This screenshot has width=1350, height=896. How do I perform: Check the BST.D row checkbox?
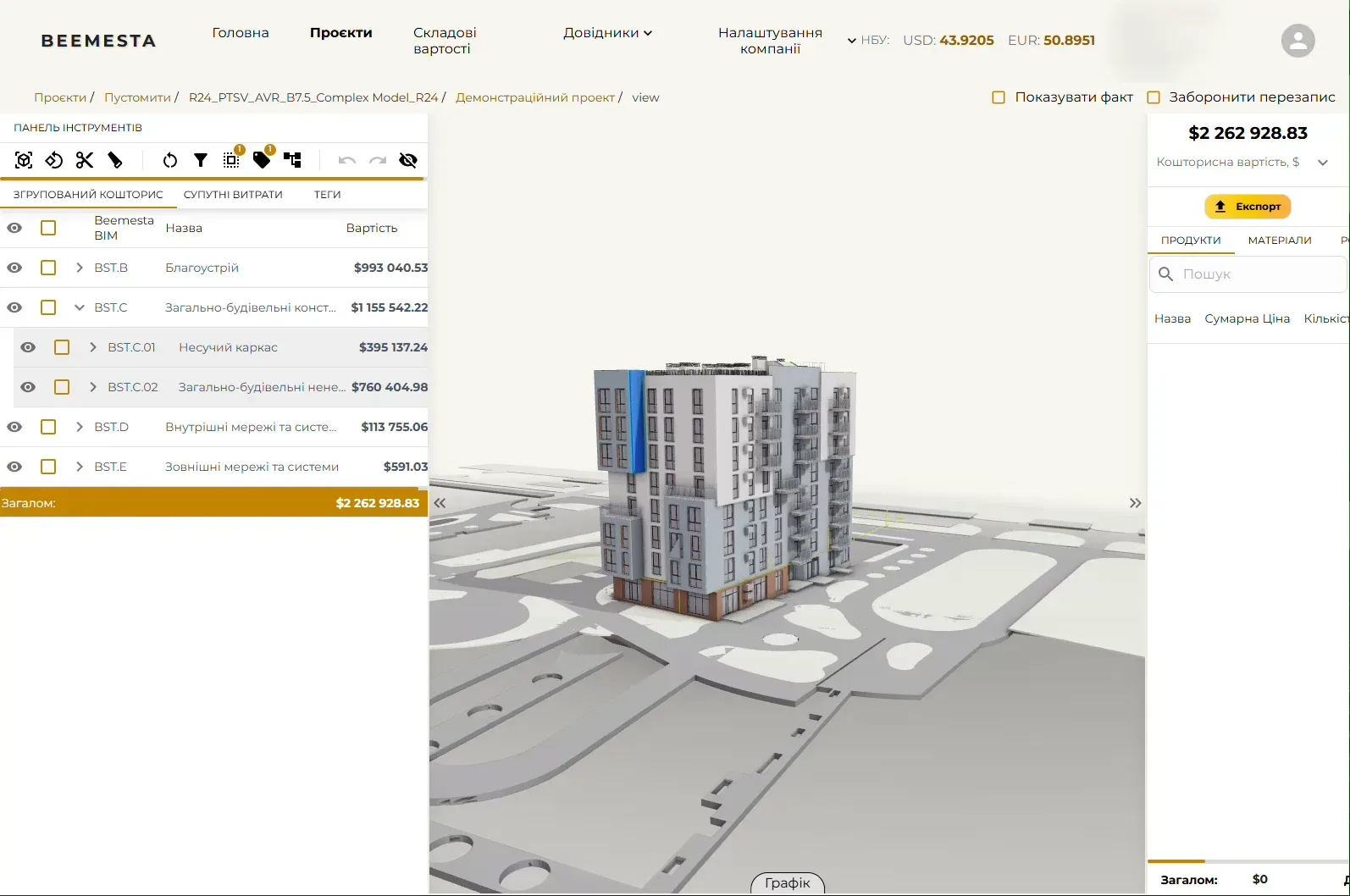click(x=48, y=427)
